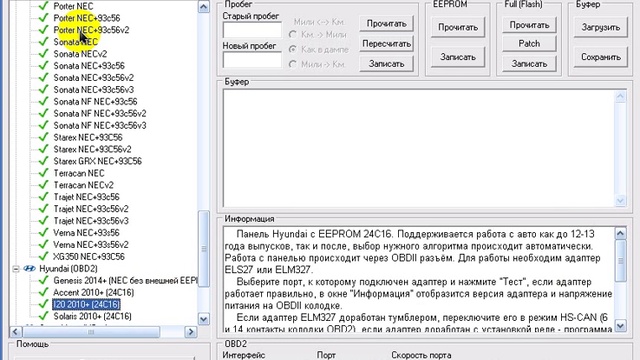640x360 pixels.
Task: Select the Terracan NEC entry
Action: 79,173
